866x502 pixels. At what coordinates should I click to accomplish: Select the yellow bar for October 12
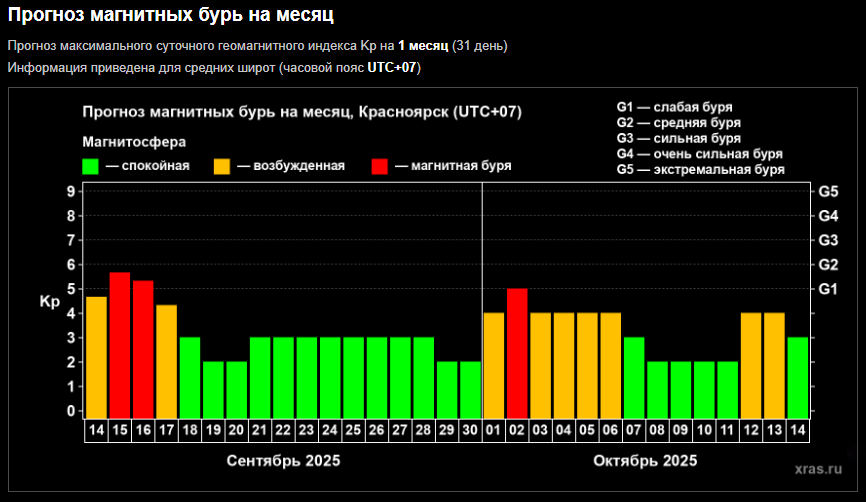tap(751, 364)
